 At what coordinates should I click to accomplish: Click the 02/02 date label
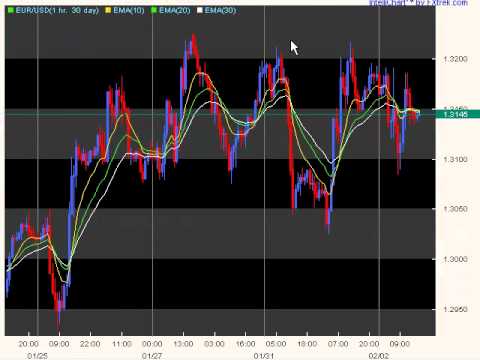tap(379, 356)
